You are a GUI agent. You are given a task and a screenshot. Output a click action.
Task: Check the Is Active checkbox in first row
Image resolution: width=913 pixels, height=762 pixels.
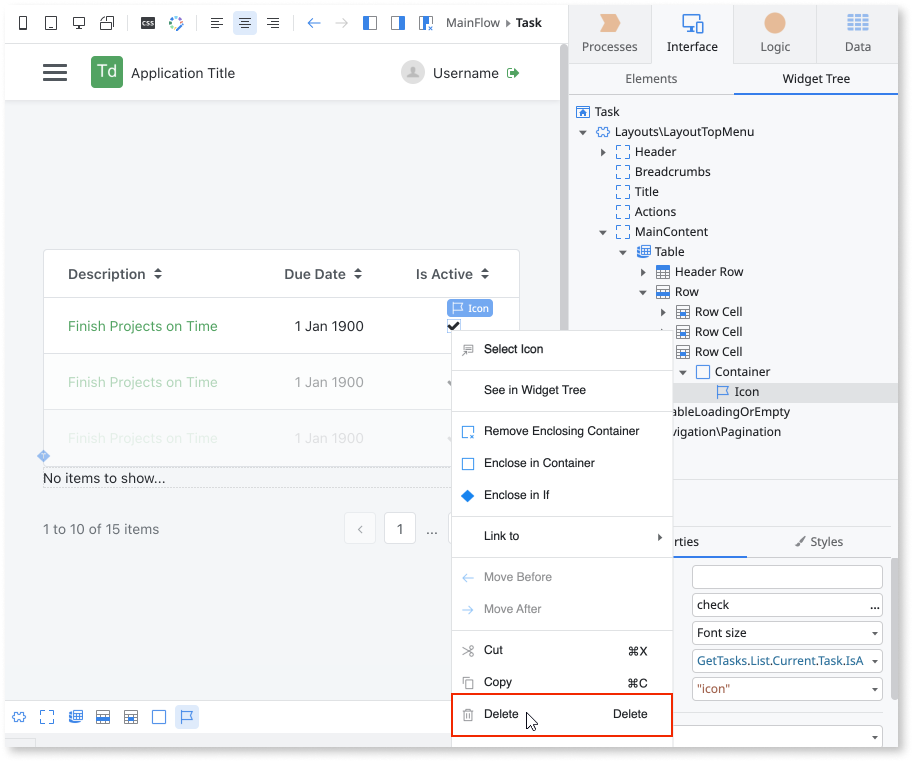coord(453,325)
